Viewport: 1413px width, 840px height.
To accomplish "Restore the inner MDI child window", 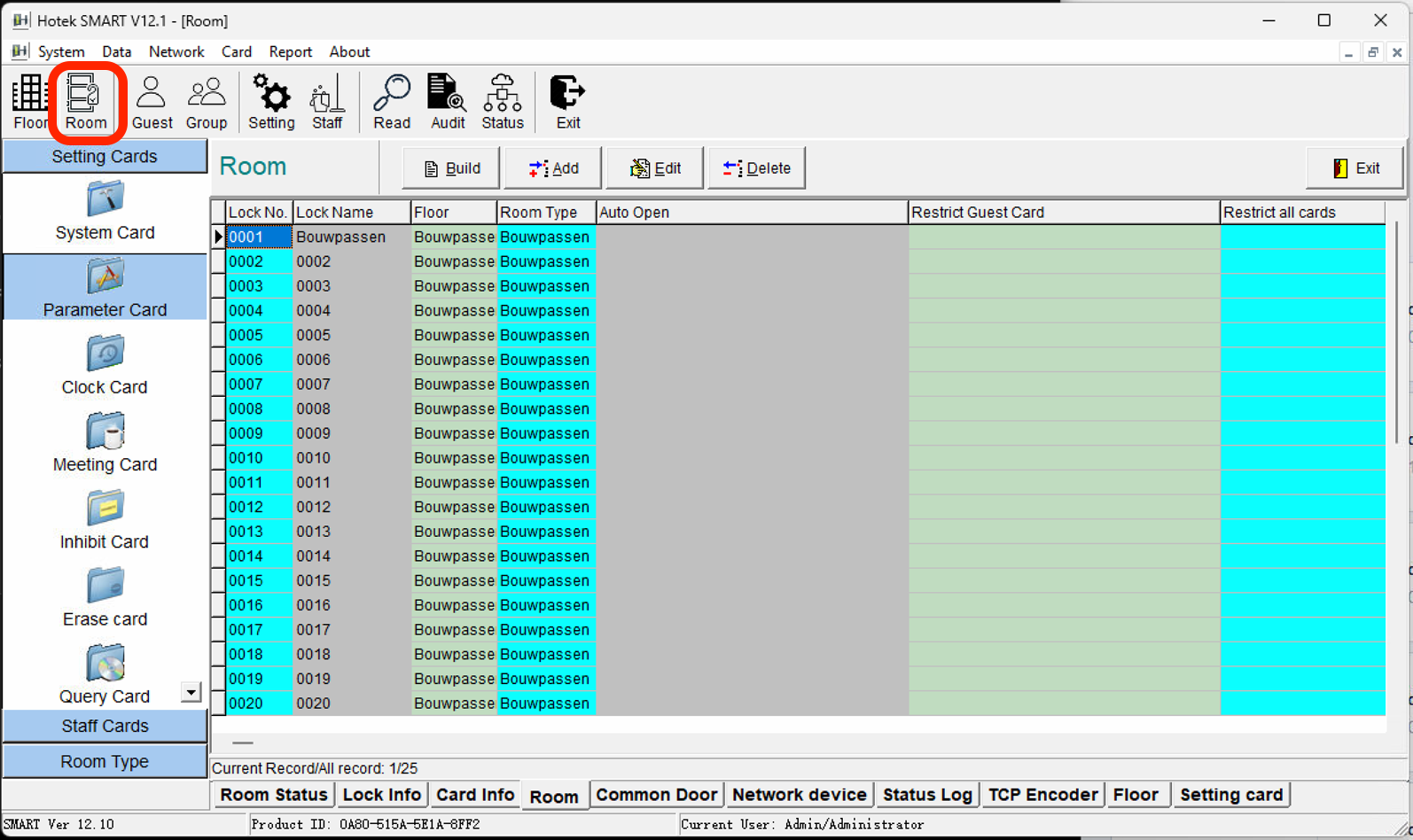I will coord(1372,52).
